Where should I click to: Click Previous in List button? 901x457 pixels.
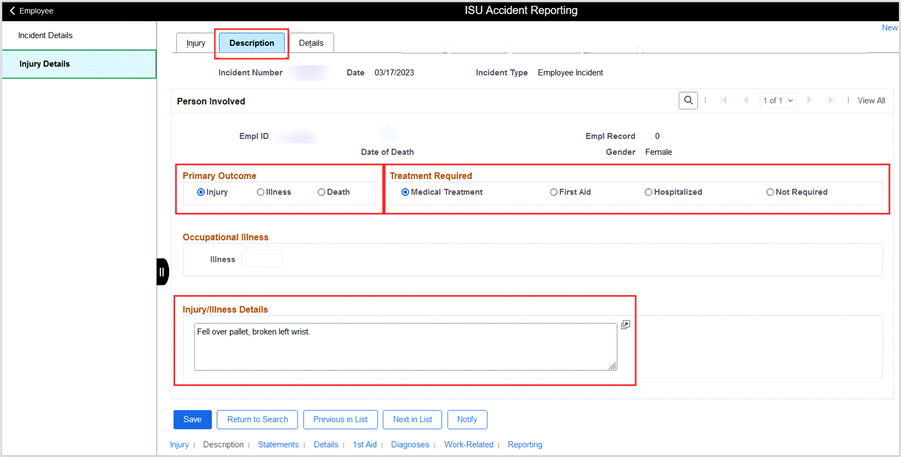(340, 420)
